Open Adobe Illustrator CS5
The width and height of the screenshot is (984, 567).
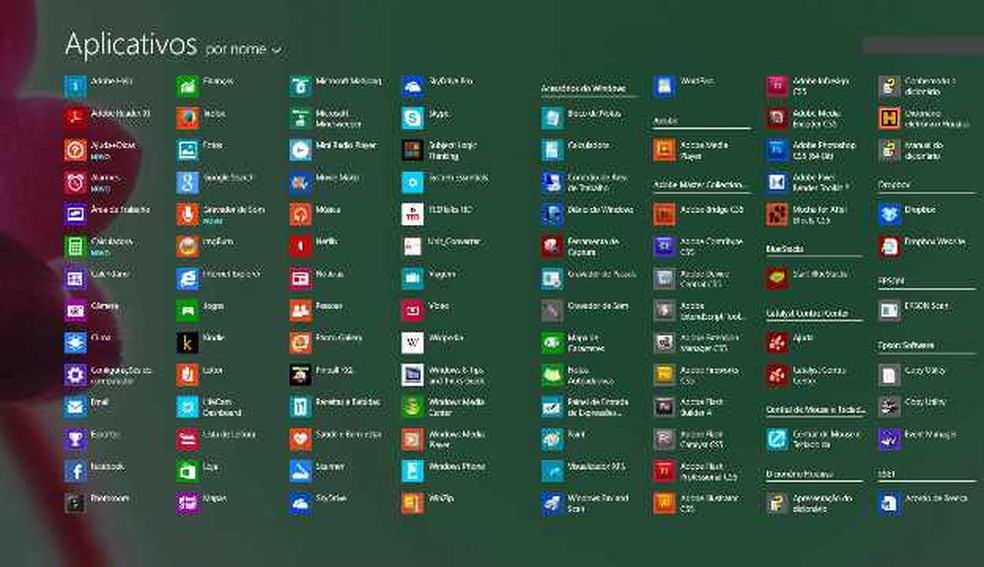coord(697,503)
